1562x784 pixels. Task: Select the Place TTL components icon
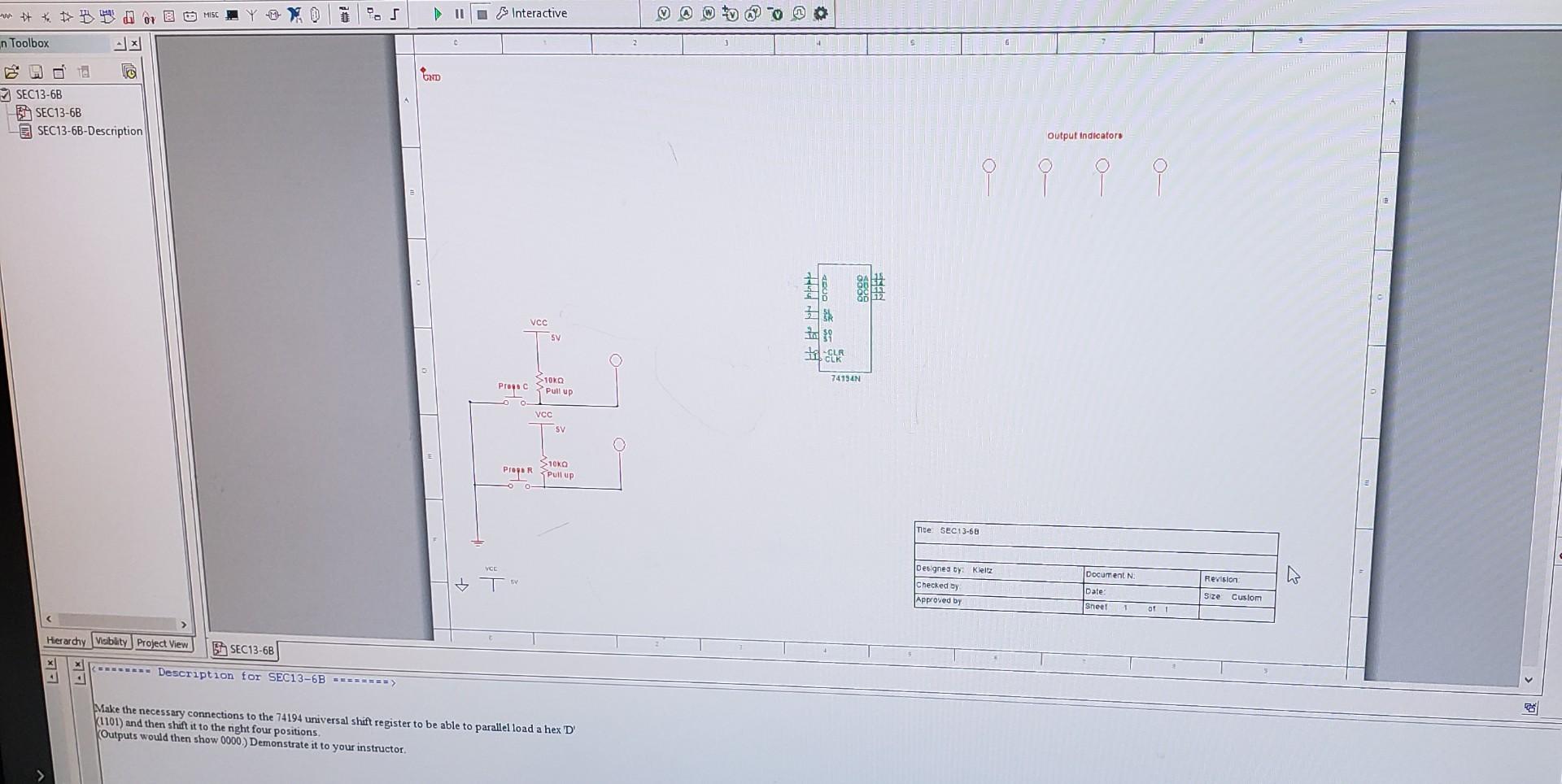click(x=87, y=15)
